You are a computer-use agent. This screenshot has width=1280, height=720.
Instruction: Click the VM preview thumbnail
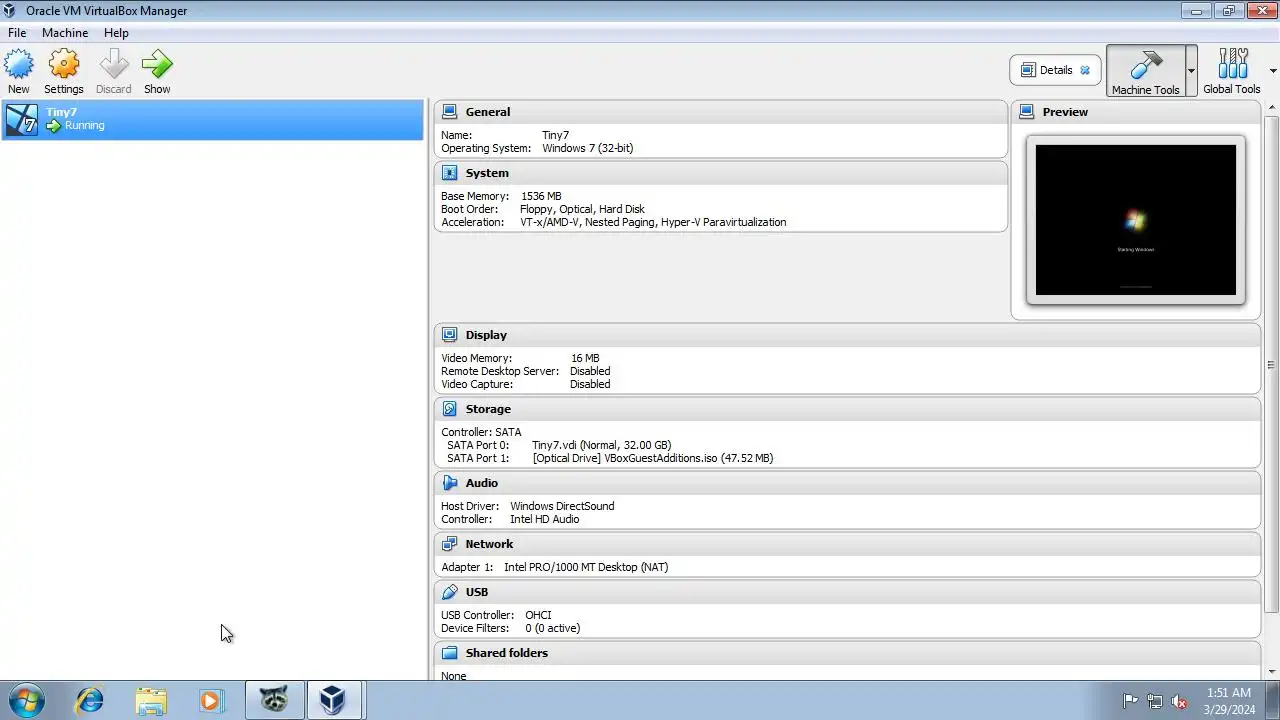1136,220
